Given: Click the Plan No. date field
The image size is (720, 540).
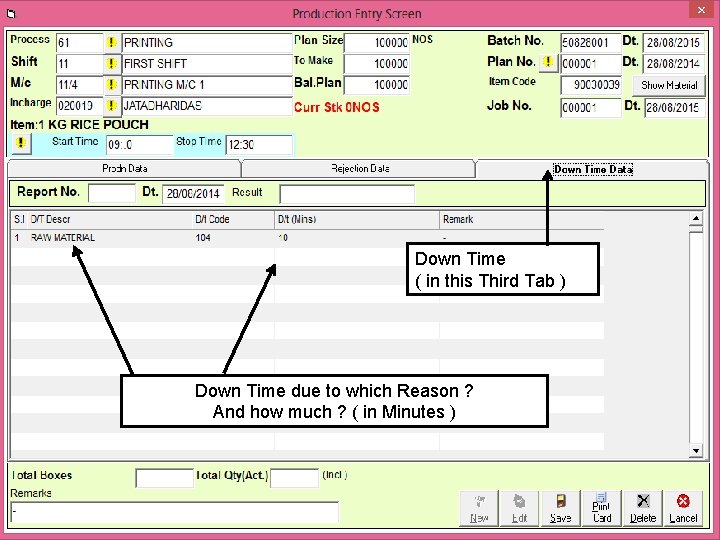Looking at the screenshot, I should 674,63.
